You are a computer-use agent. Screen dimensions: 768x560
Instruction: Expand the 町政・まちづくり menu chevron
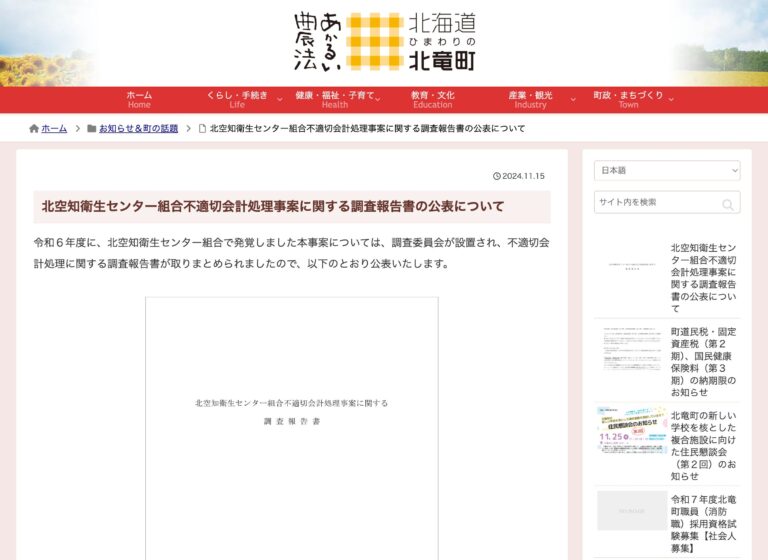(x=671, y=100)
